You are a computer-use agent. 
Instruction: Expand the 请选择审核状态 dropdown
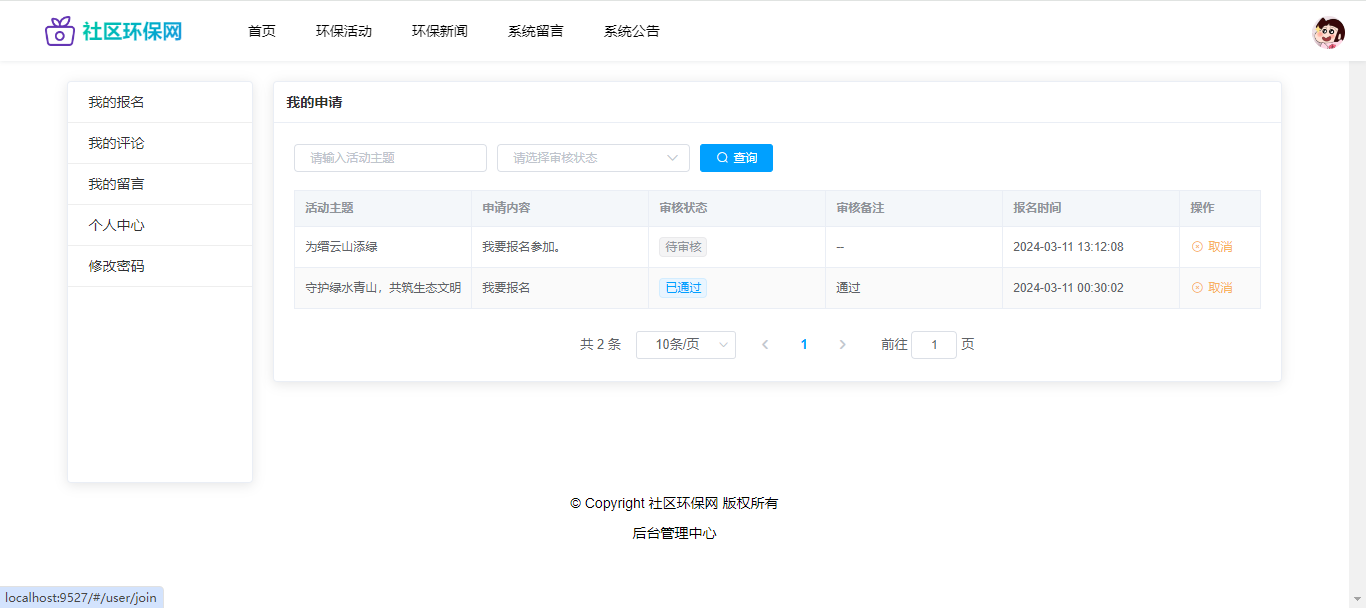pyautogui.click(x=593, y=158)
